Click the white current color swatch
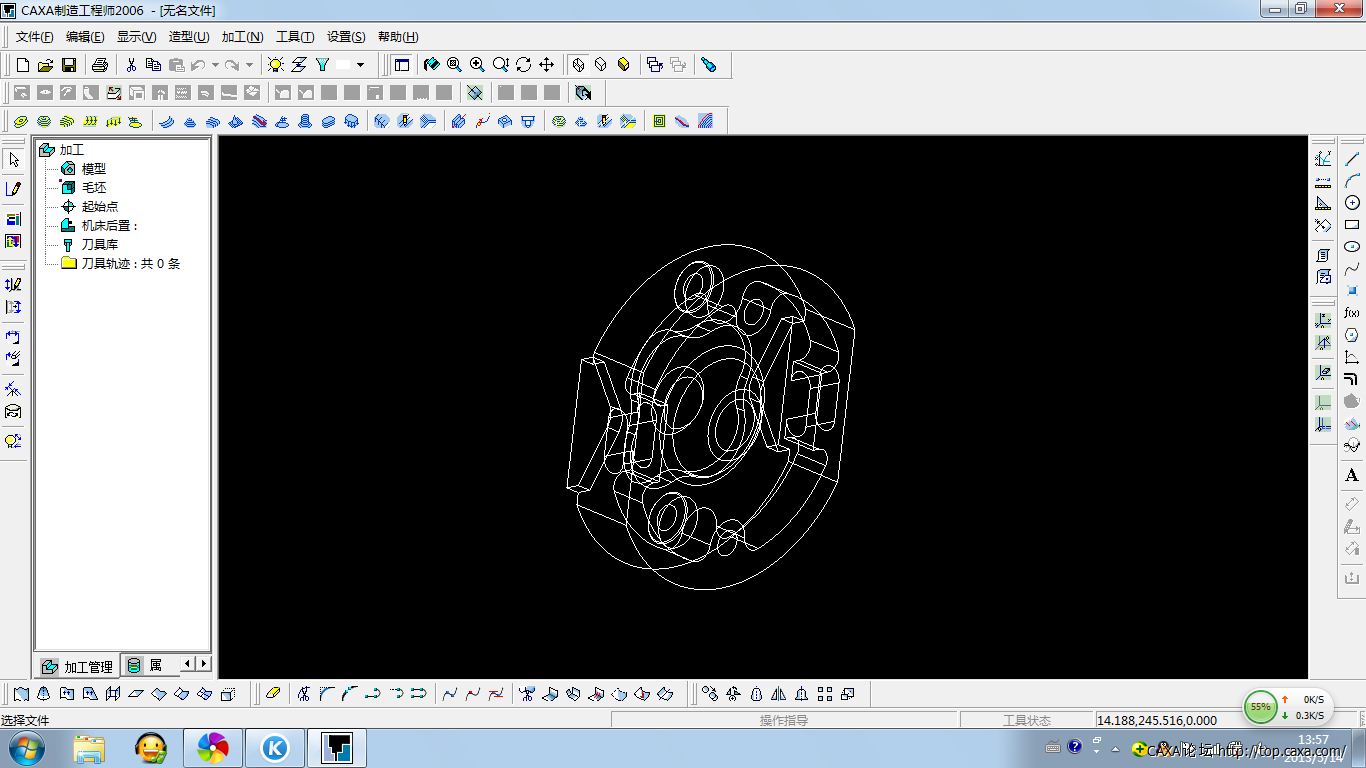This screenshot has height=768, width=1366. click(x=343, y=65)
